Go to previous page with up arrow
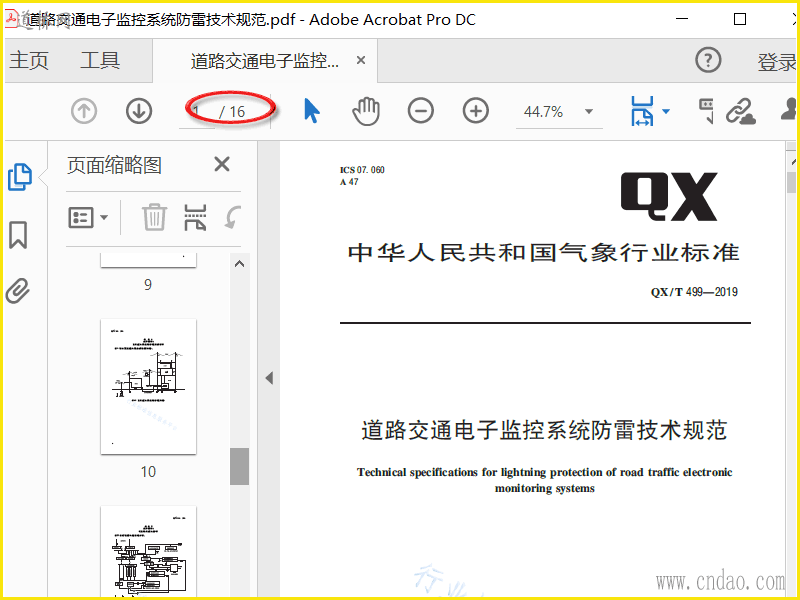The height and width of the screenshot is (600, 800). point(84,111)
